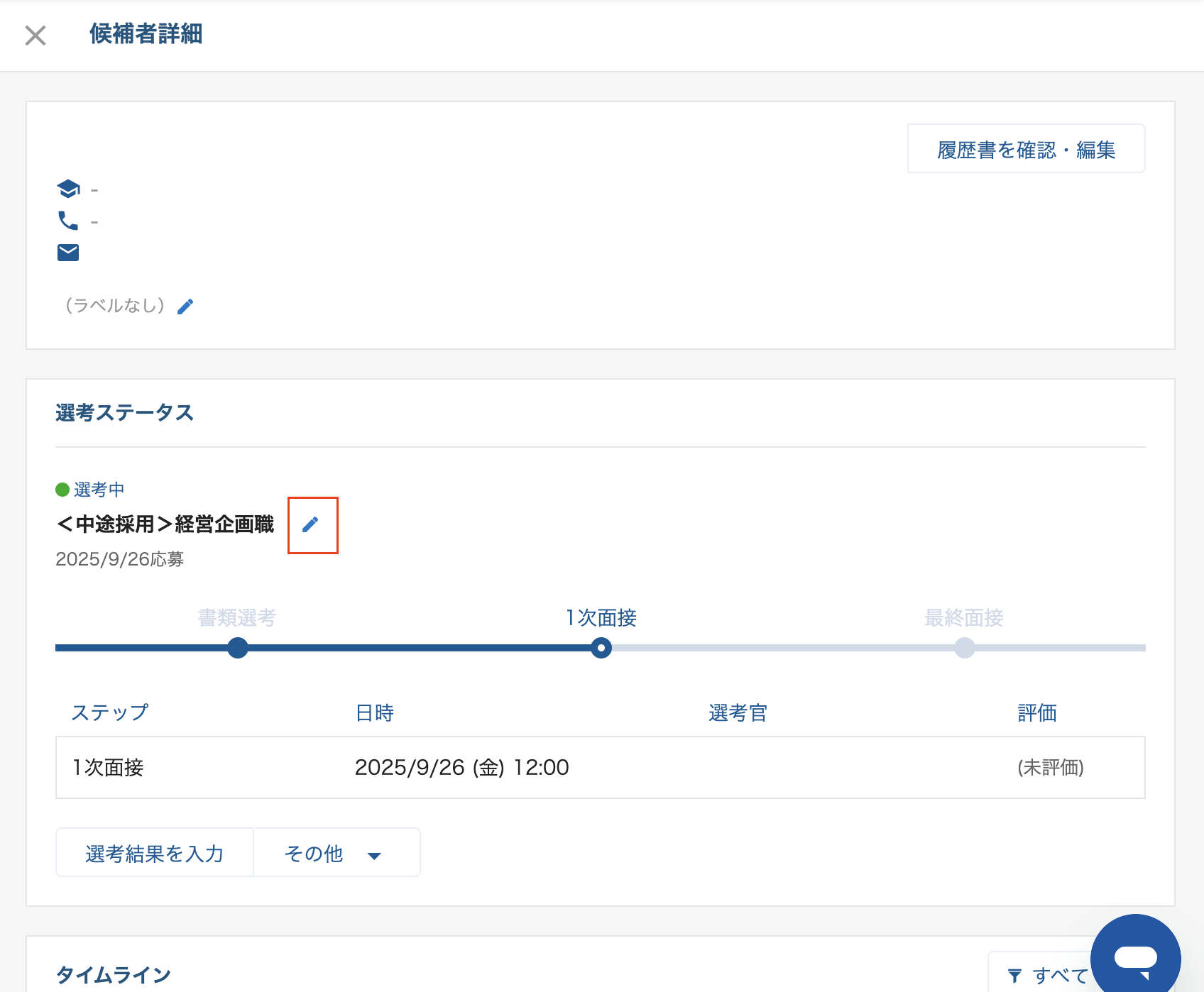Click the dropdown arrow beside その他
Viewport: 1204px width, 992px height.
374,855
